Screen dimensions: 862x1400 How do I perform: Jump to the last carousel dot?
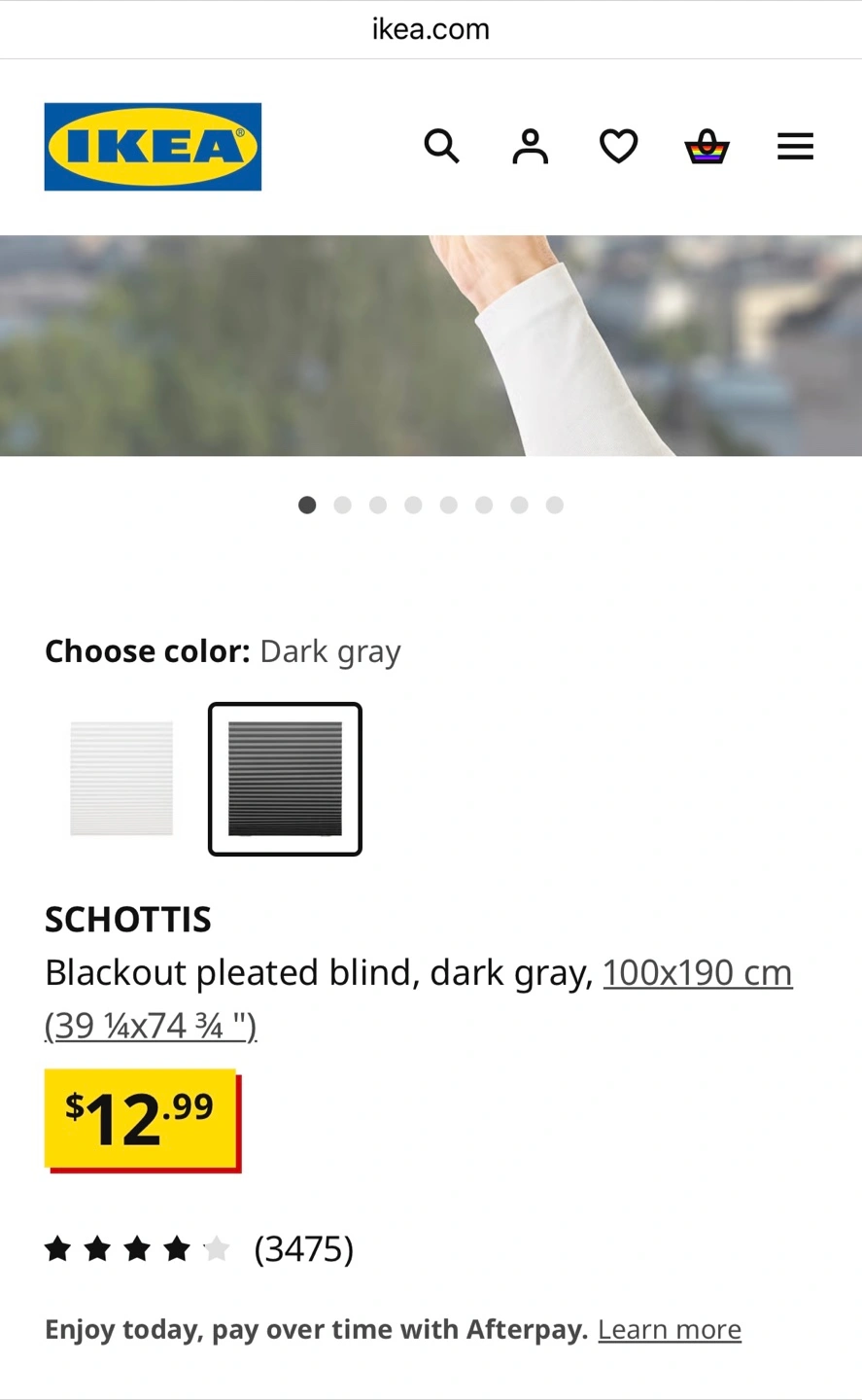[554, 505]
